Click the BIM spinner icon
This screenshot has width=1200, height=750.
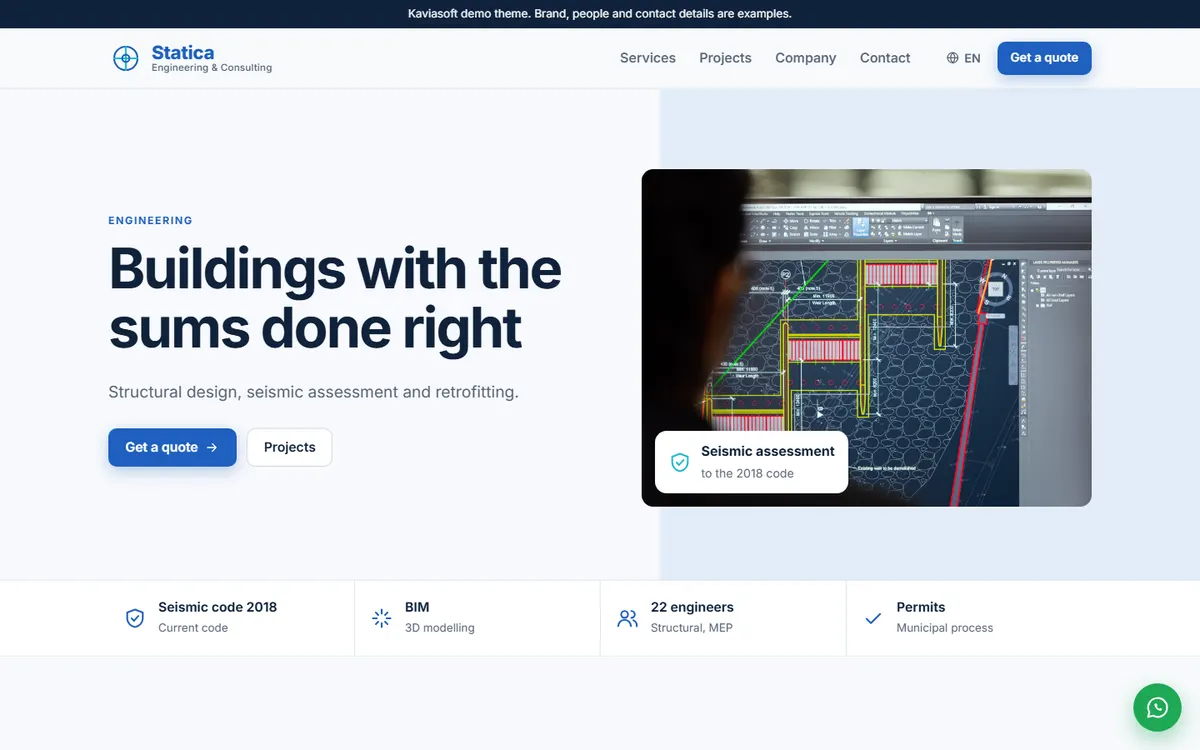[381, 618]
